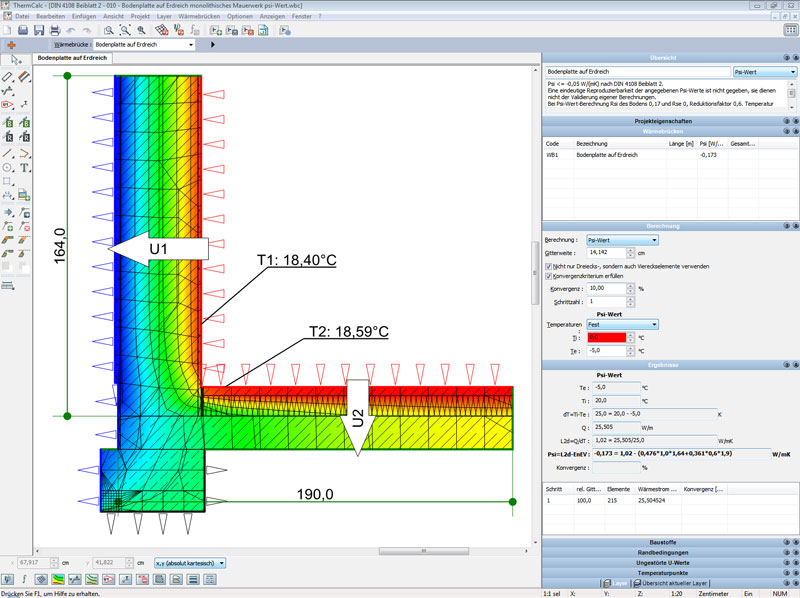Select the orange line drawing tool

click(x=8, y=153)
